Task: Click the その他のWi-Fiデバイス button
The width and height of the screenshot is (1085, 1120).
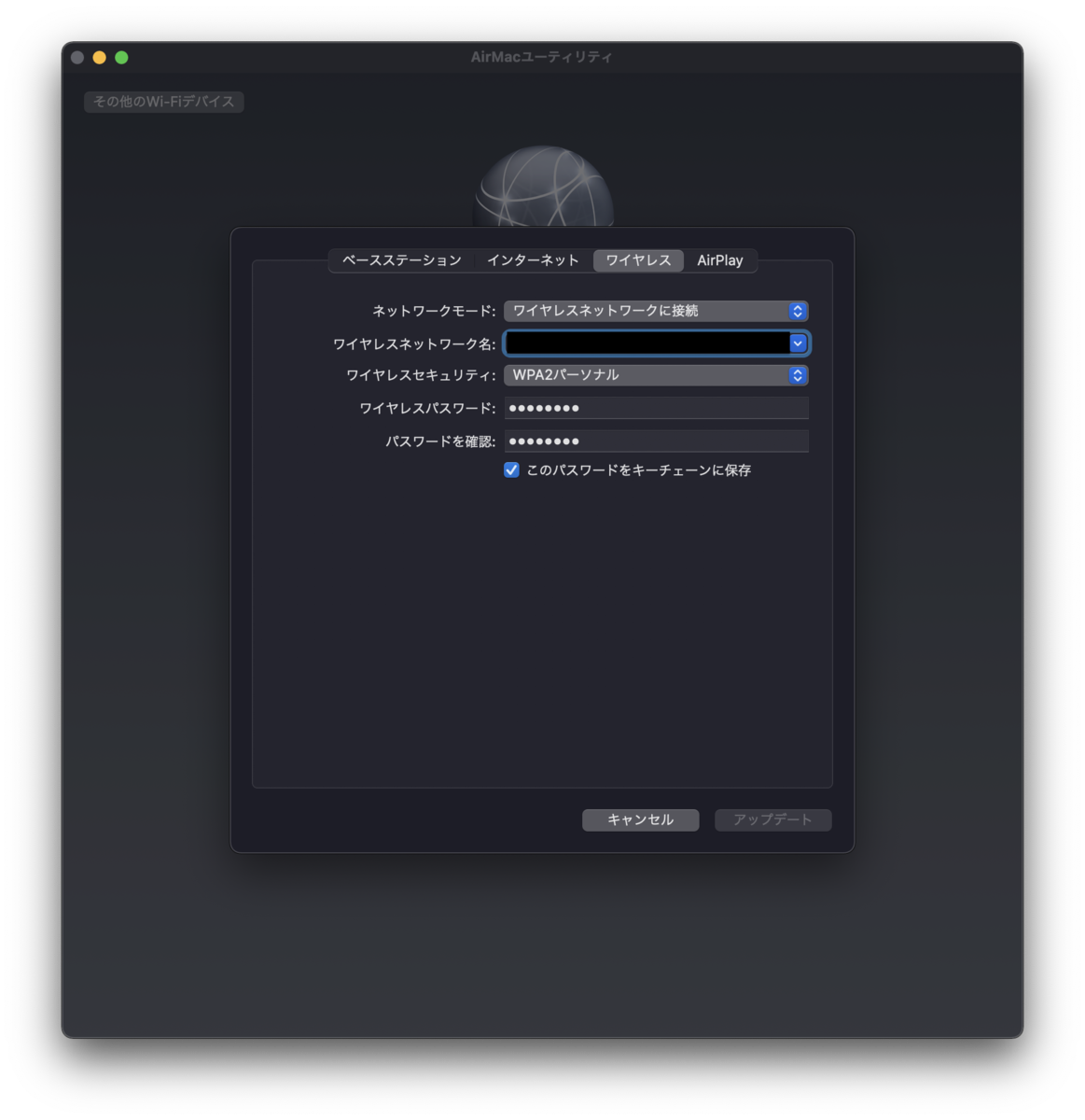Action: 164,102
